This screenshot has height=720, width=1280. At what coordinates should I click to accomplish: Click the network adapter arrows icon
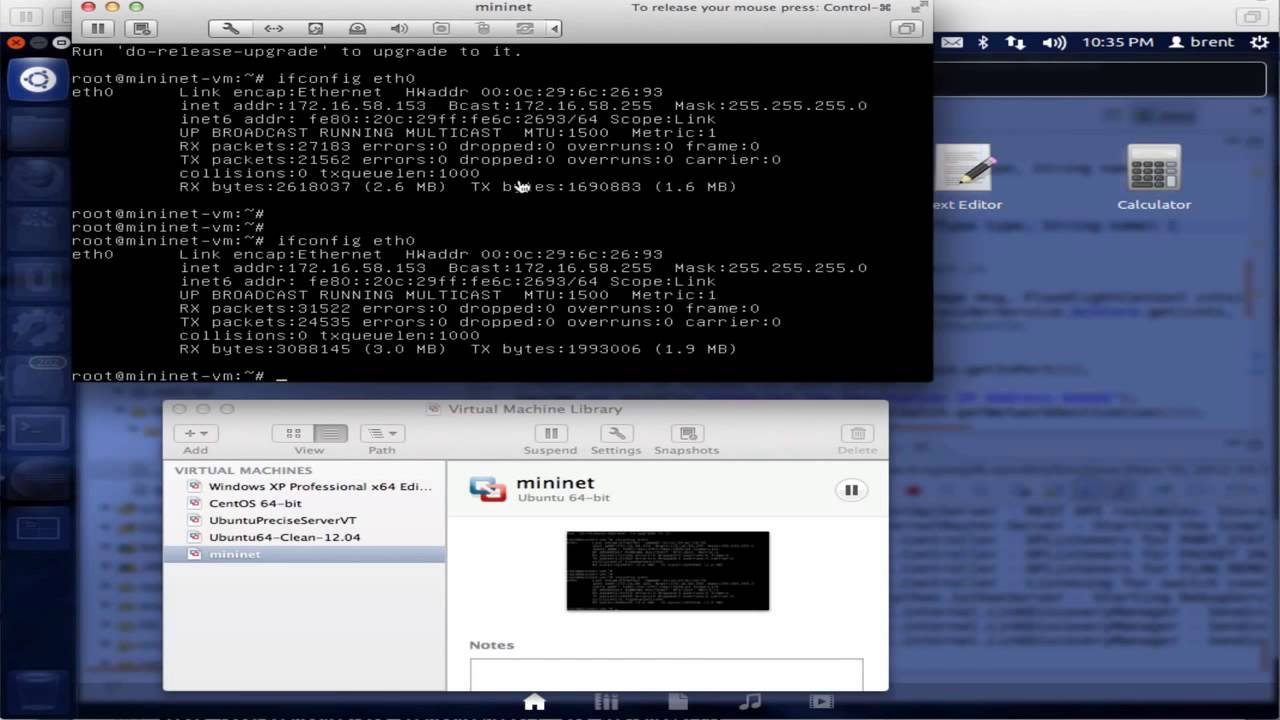[273, 29]
